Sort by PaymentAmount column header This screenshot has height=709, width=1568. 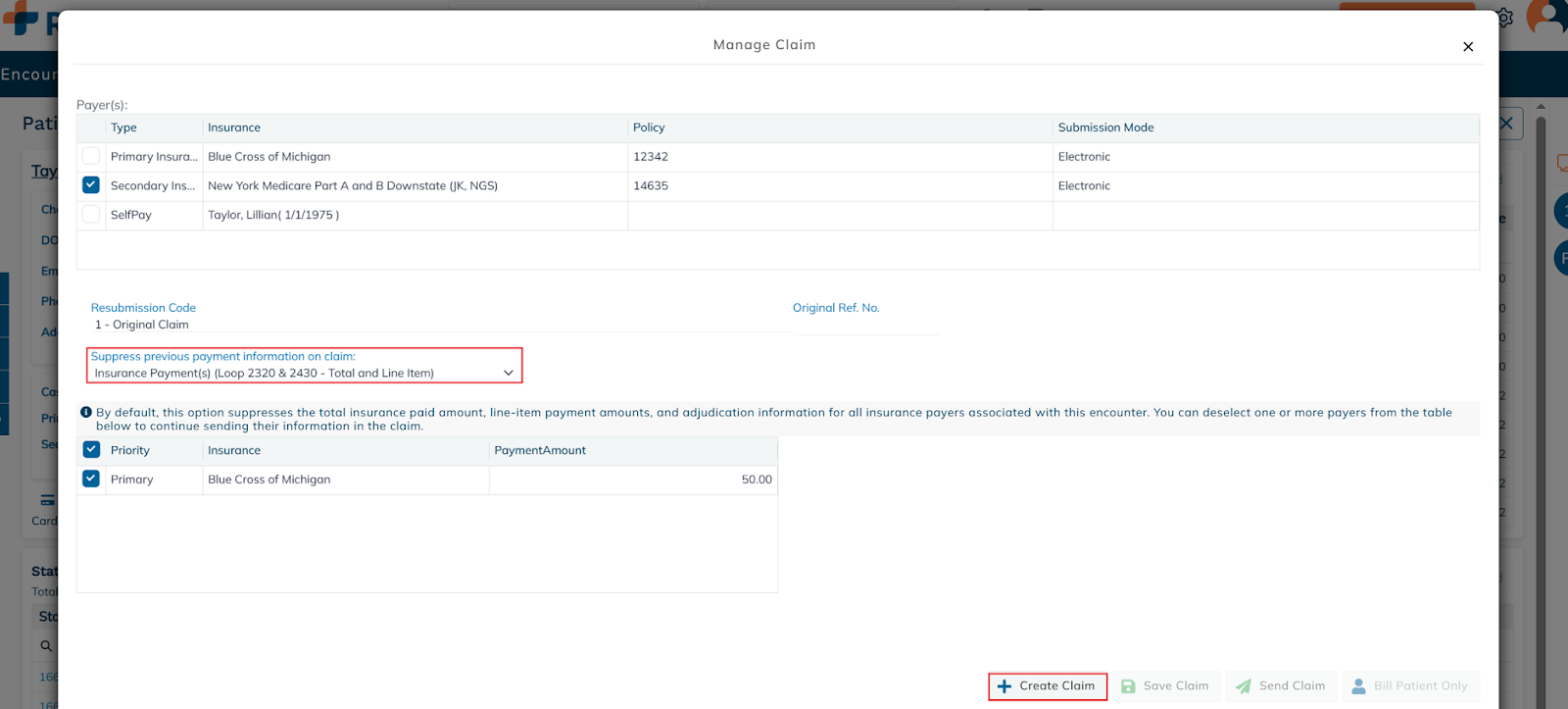pos(540,451)
